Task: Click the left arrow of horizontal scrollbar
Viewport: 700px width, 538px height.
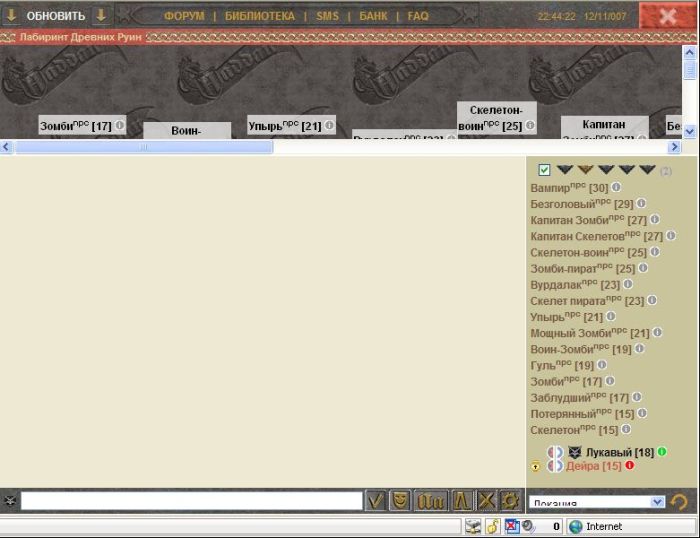Action: point(6,147)
